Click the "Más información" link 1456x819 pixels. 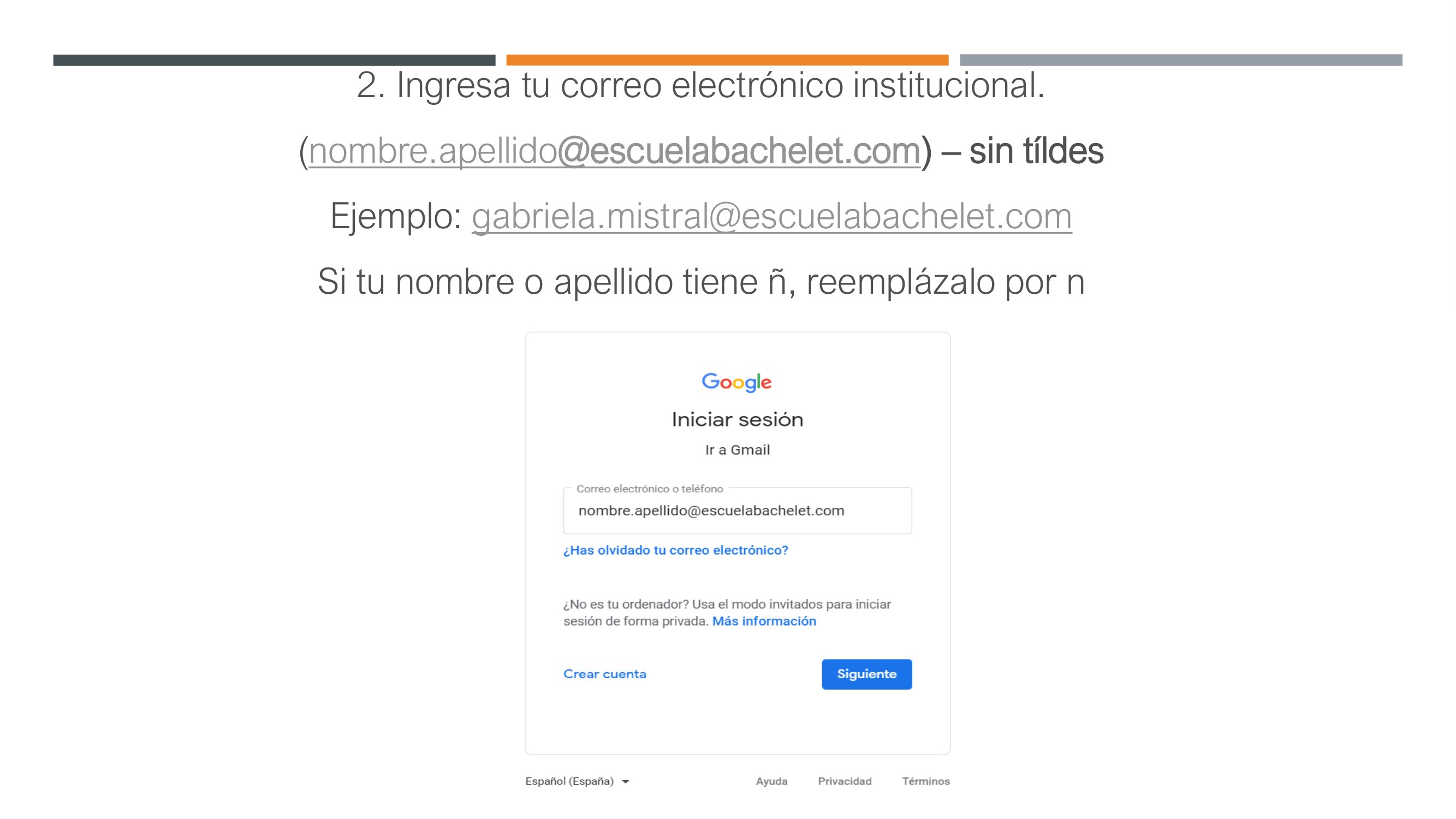point(764,621)
